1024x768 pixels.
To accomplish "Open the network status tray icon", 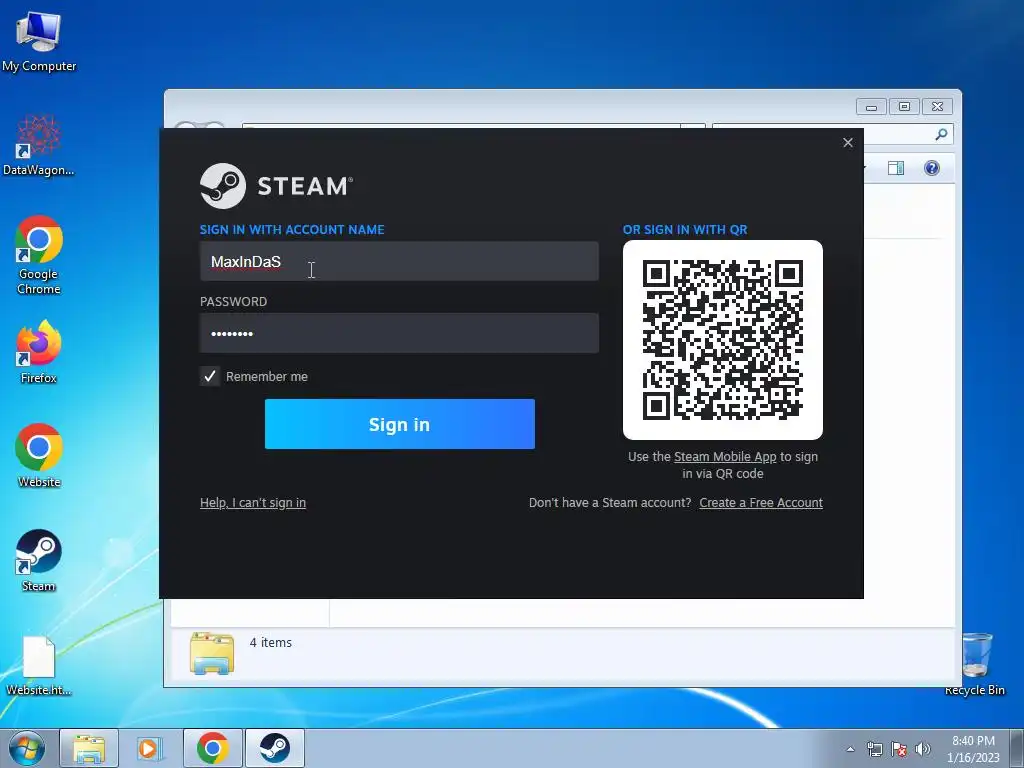I will click(x=874, y=749).
